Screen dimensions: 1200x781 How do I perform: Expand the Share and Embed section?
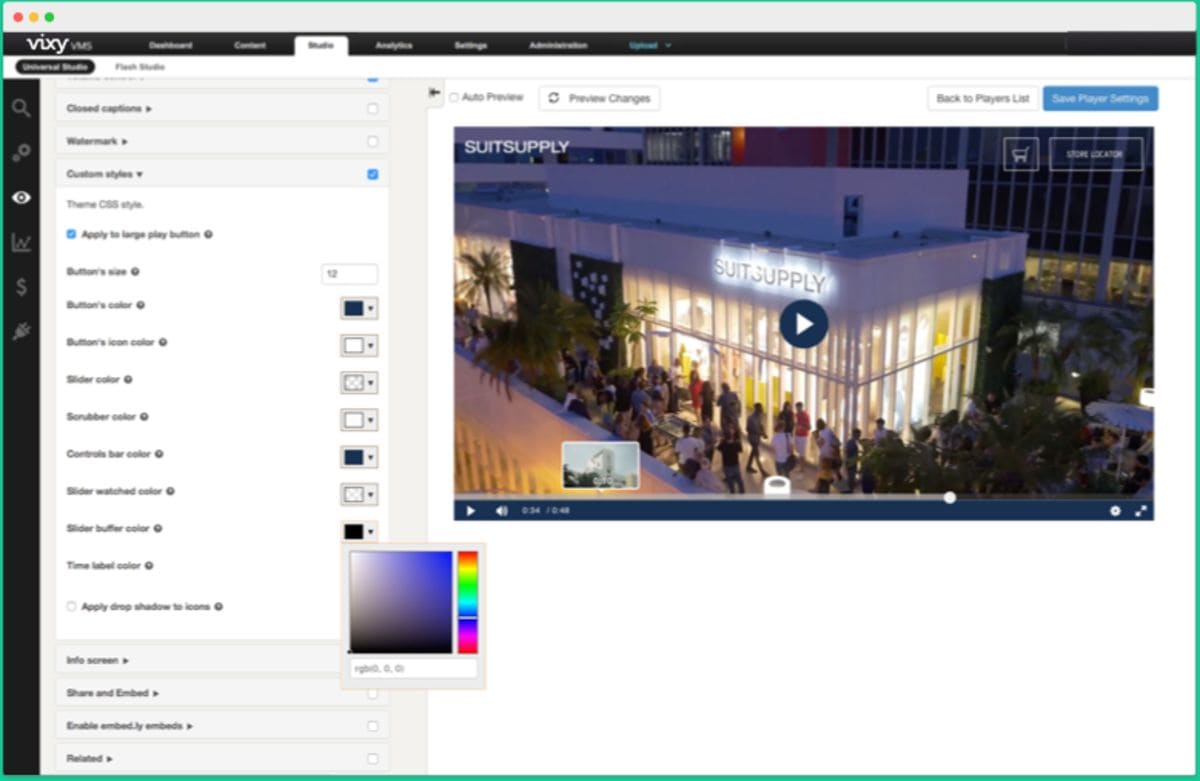coord(113,693)
